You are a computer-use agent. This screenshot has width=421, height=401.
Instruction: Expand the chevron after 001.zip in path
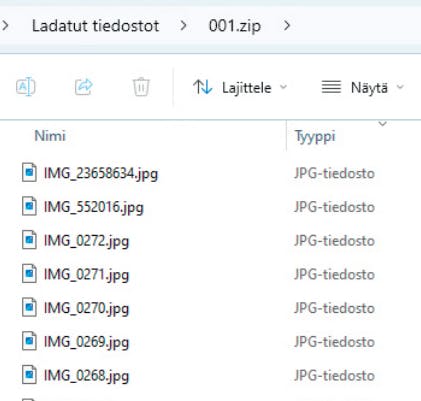(x=287, y=25)
